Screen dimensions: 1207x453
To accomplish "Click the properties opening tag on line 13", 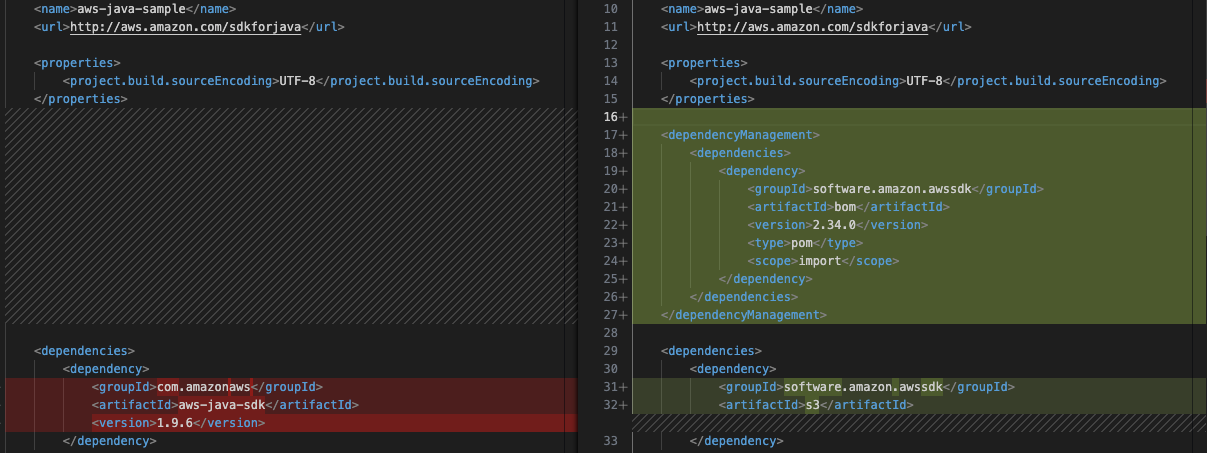I will click(x=705, y=63).
